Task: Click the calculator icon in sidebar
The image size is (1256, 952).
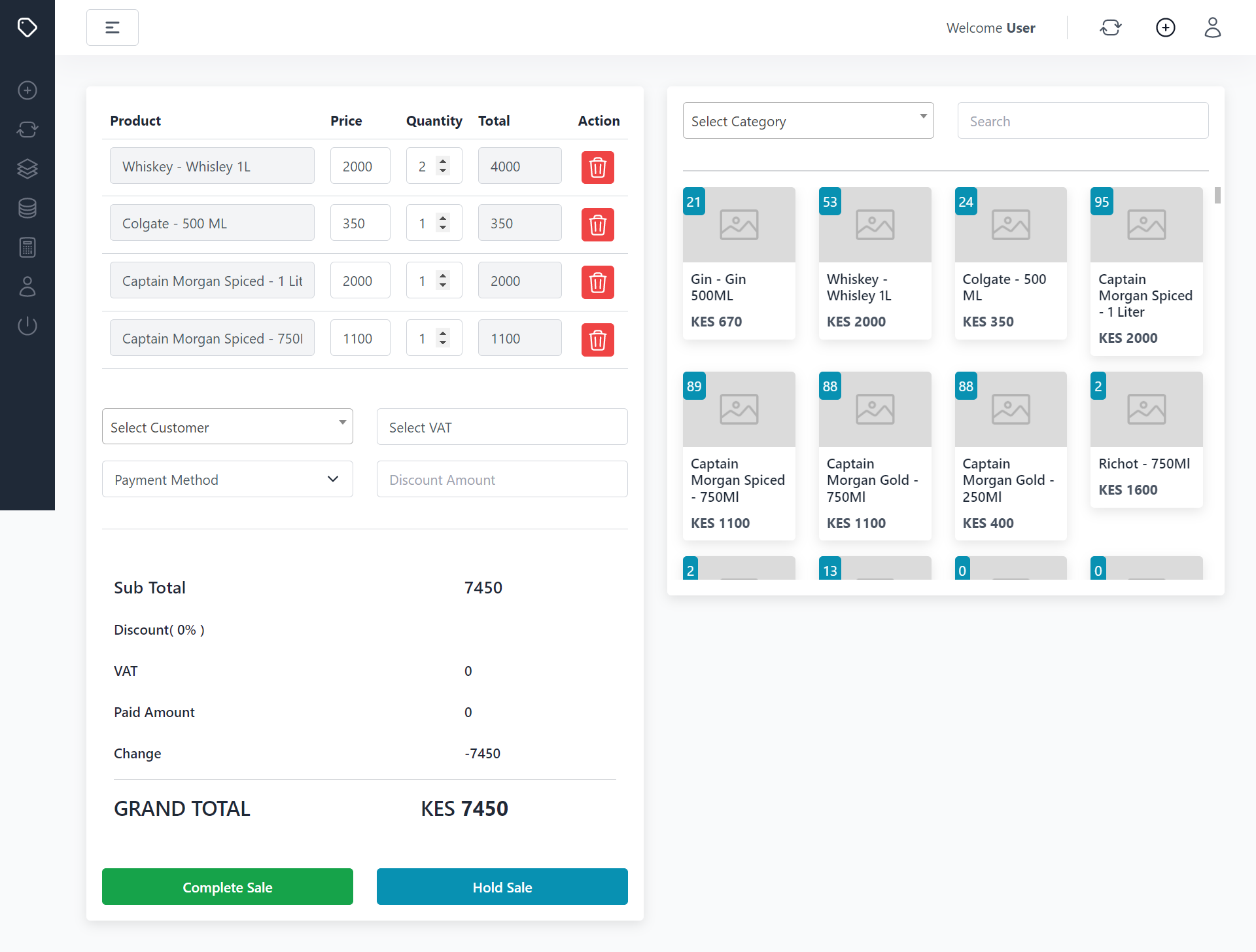Action: point(27,247)
